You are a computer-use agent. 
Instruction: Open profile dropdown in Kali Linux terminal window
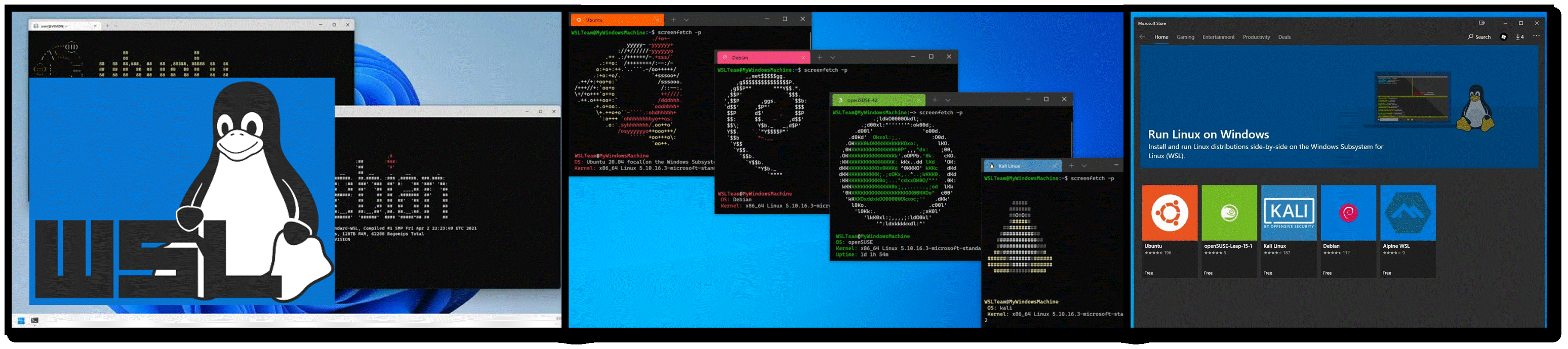click(1084, 166)
